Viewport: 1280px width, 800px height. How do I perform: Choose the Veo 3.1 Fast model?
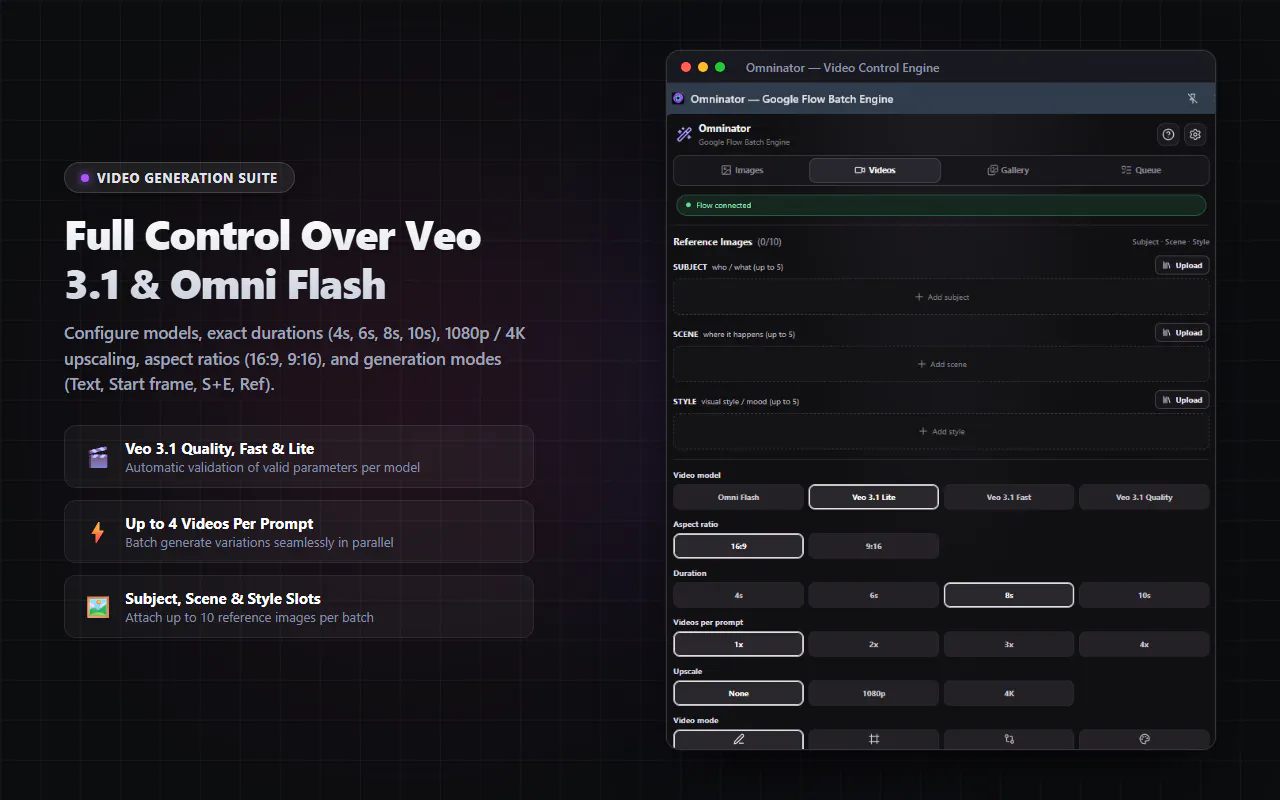1009,497
